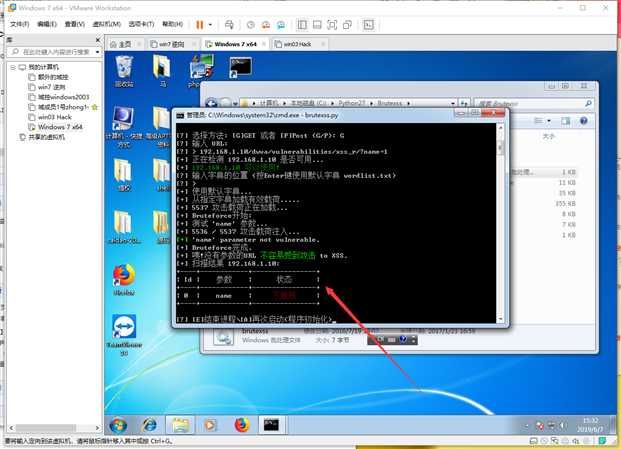Open Windows Media Player from the taskbar
Image resolution: width=621 pixels, height=449 pixels.
pyautogui.click(x=210, y=426)
